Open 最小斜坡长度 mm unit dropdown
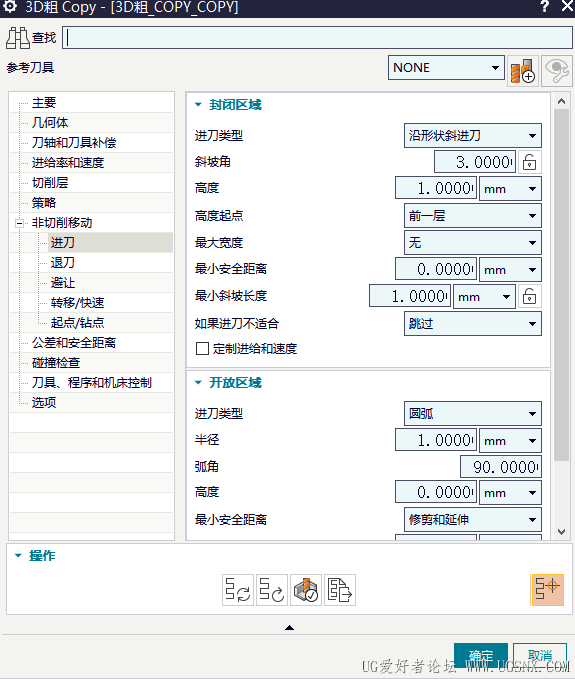Image resolution: width=575 pixels, height=679 pixels. point(484,297)
